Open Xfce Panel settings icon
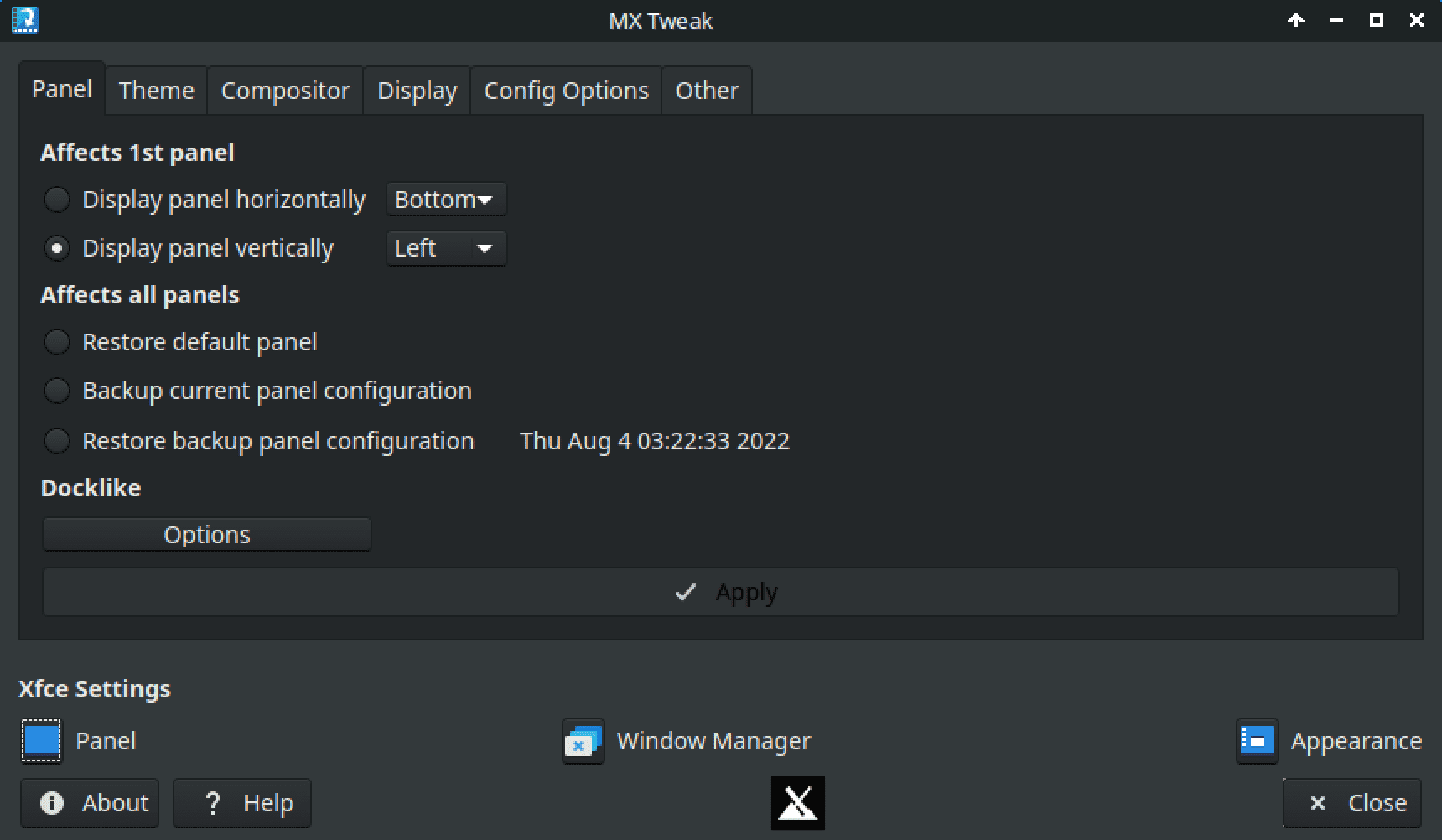 pos(41,741)
